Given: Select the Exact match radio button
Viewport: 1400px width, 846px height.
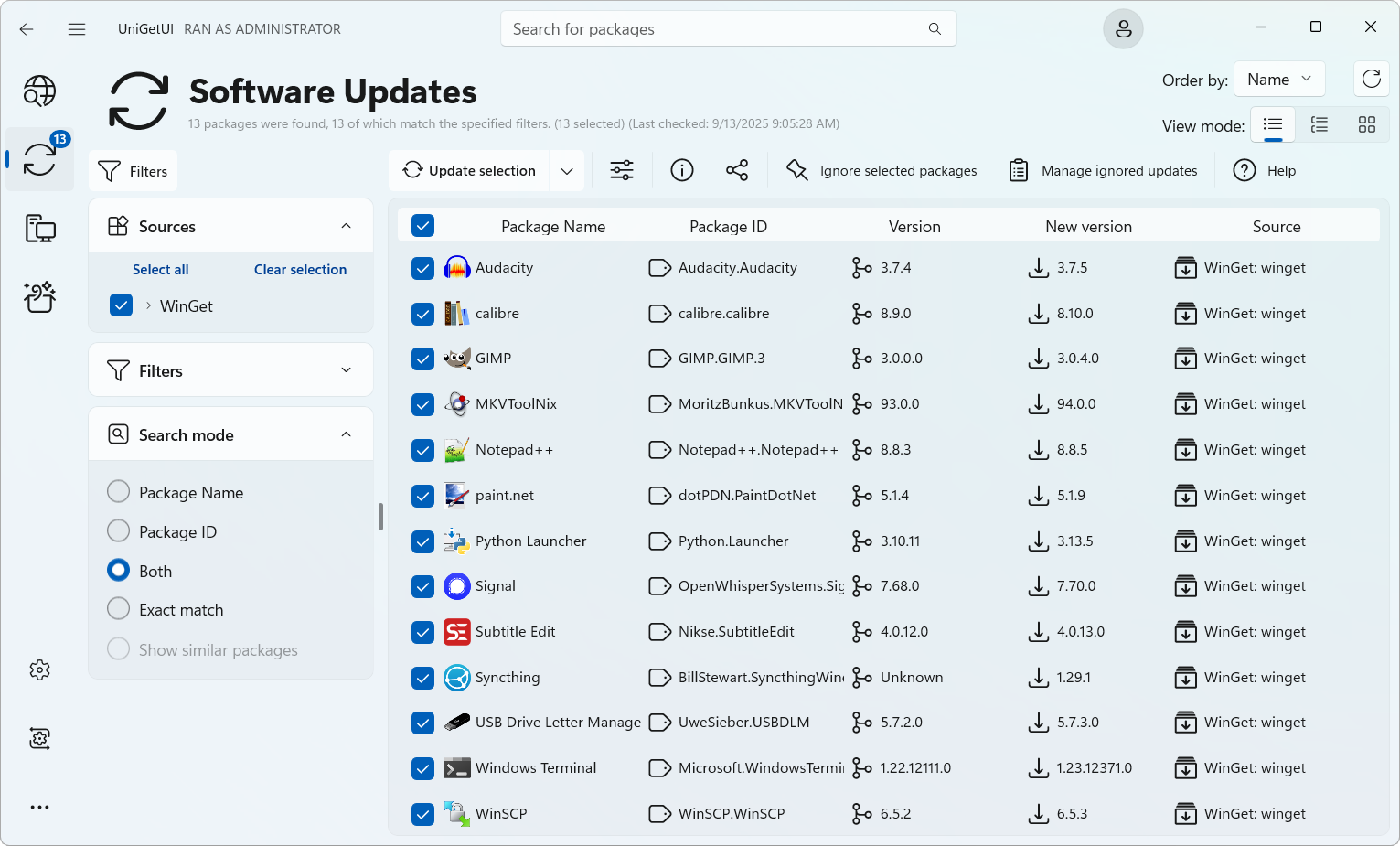Looking at the screenshot, I should [x=119, y=609].
